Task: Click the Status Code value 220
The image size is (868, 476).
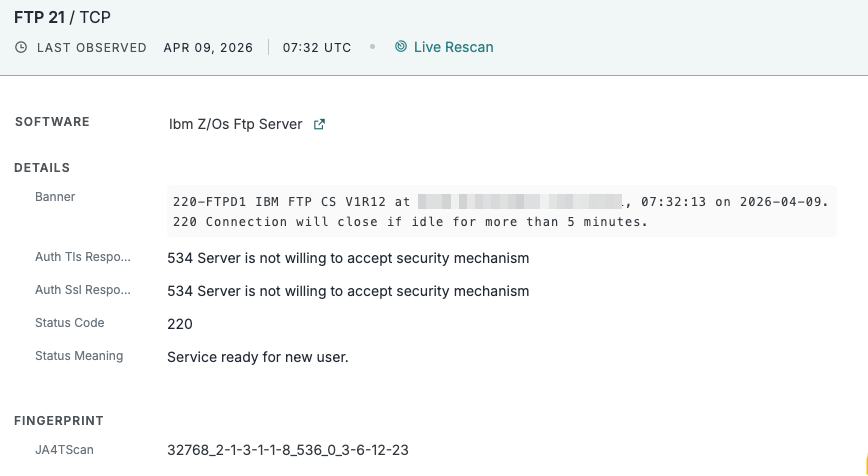Action: (180, 324)
